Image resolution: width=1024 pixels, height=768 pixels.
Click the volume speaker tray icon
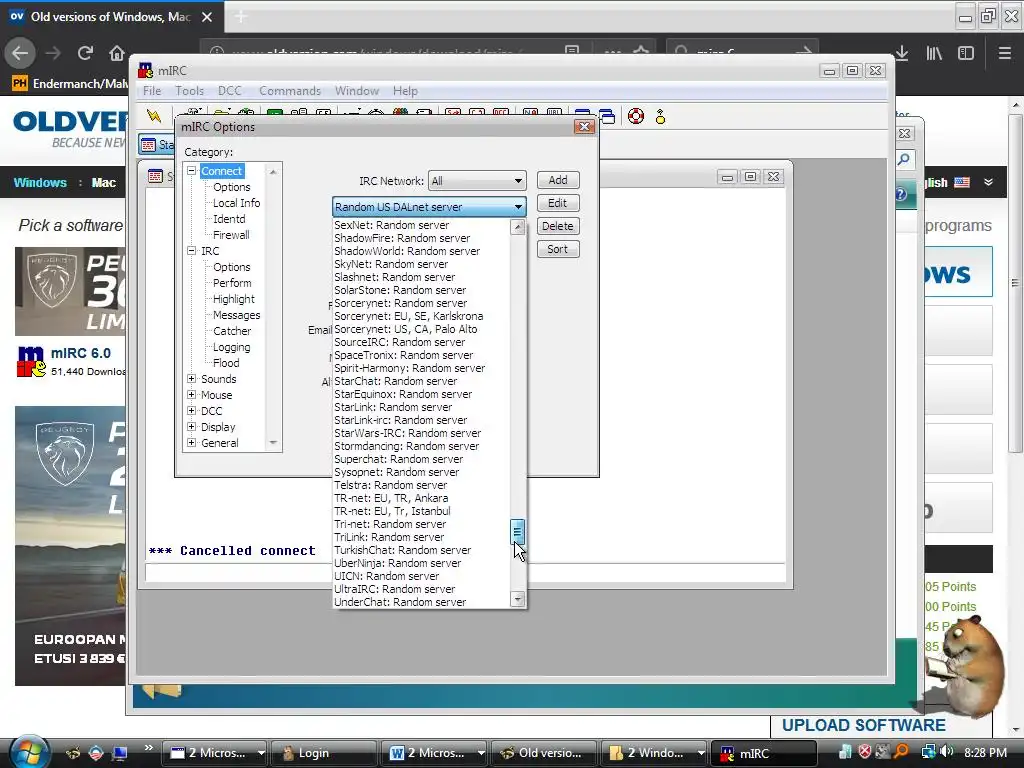pyautogui.click(x=947, y=752)
